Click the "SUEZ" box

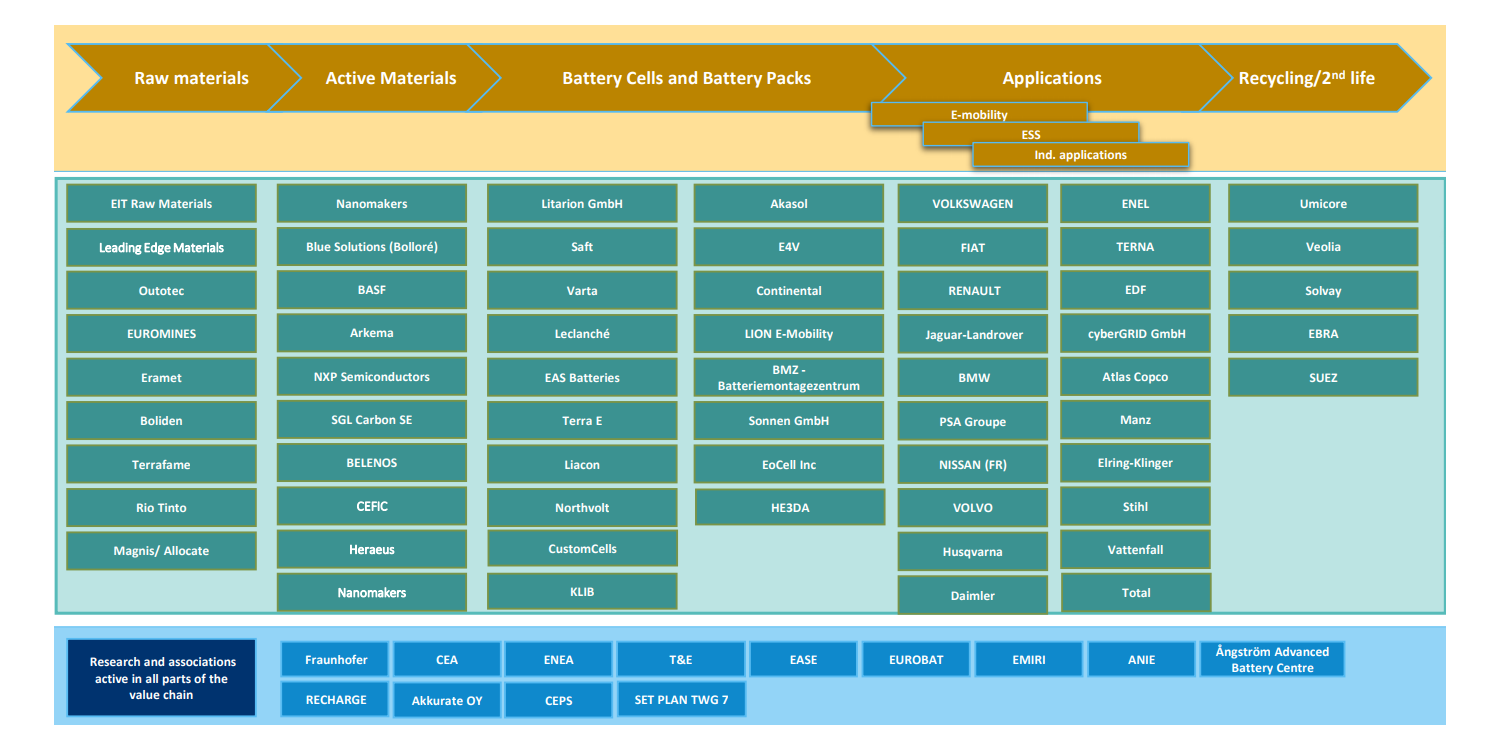[1323, 378]
